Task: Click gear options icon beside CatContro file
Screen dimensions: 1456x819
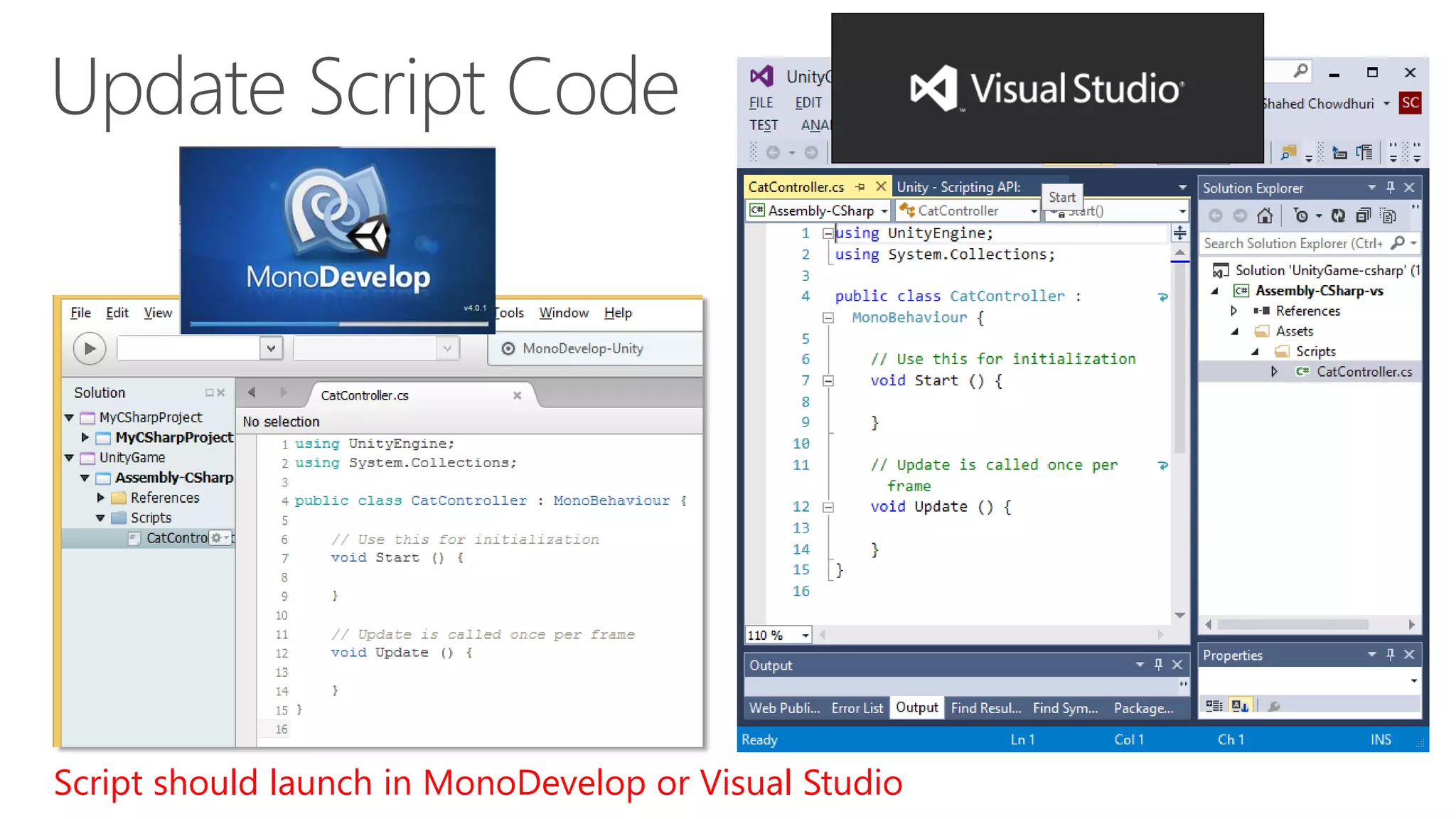Action: click(219, 538)
